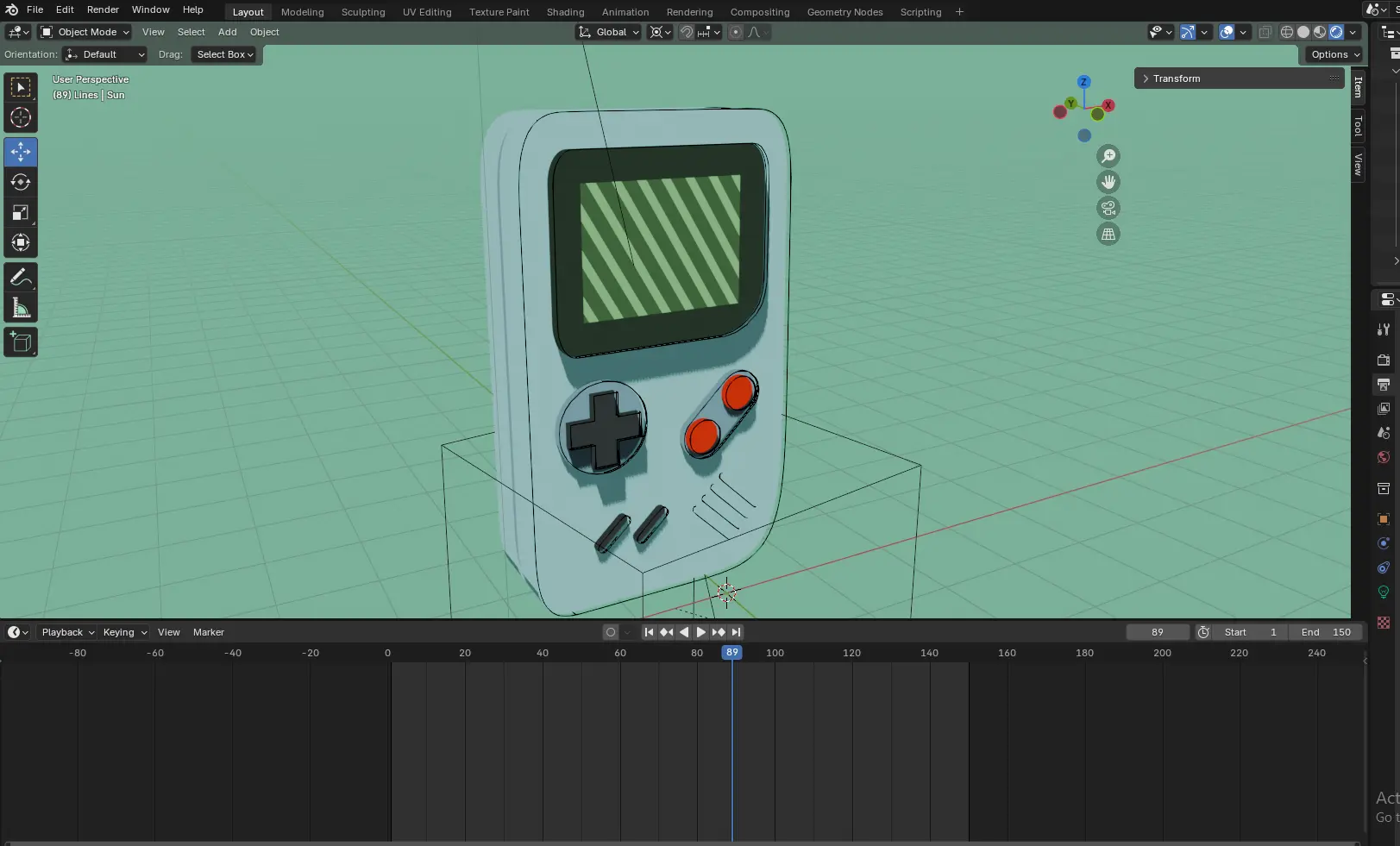Open the Keying dropdown in timeline
This screenshot has width=1400, height=846.
click(124, 632)
